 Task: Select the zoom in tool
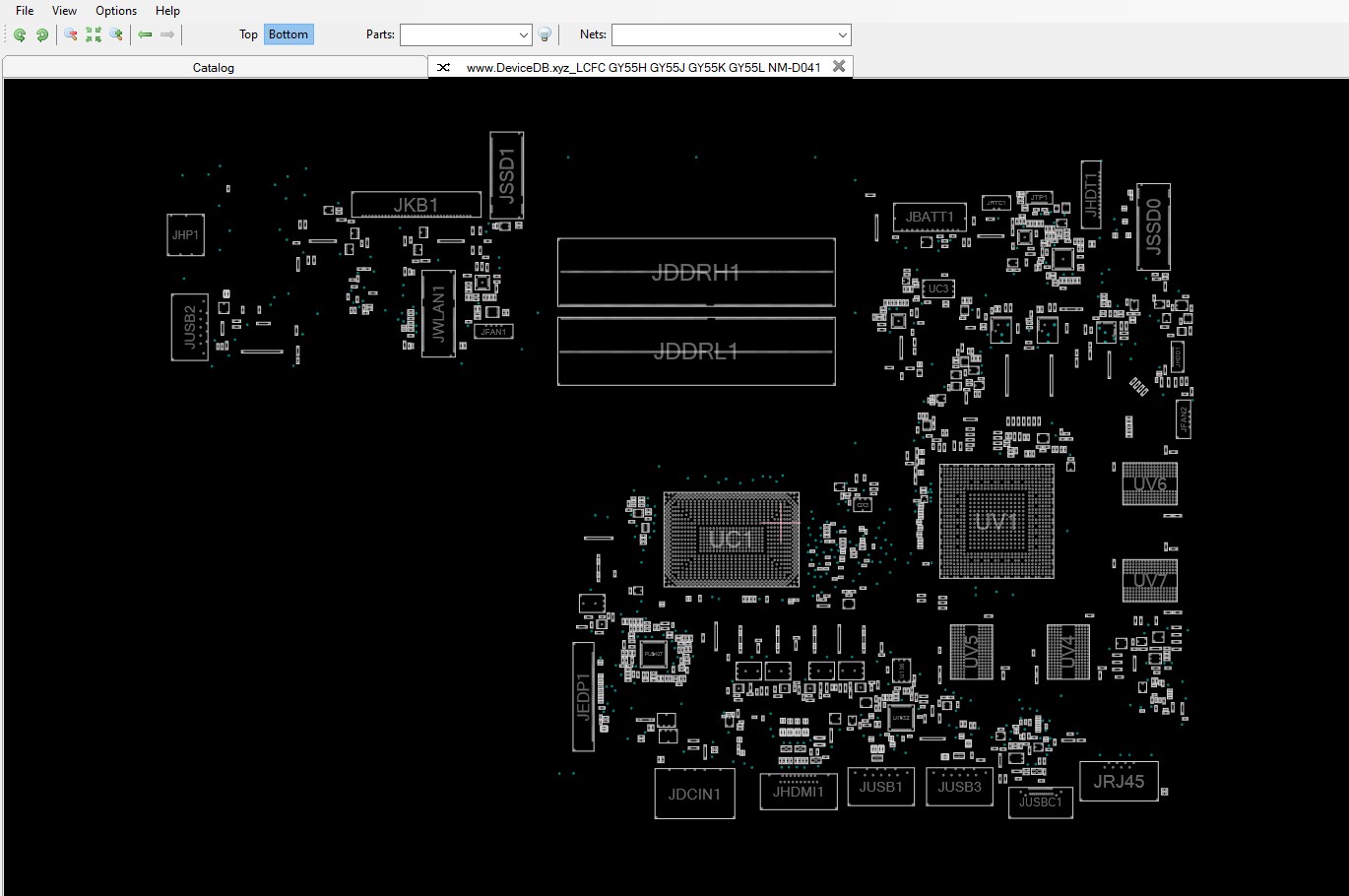point(115,34)
